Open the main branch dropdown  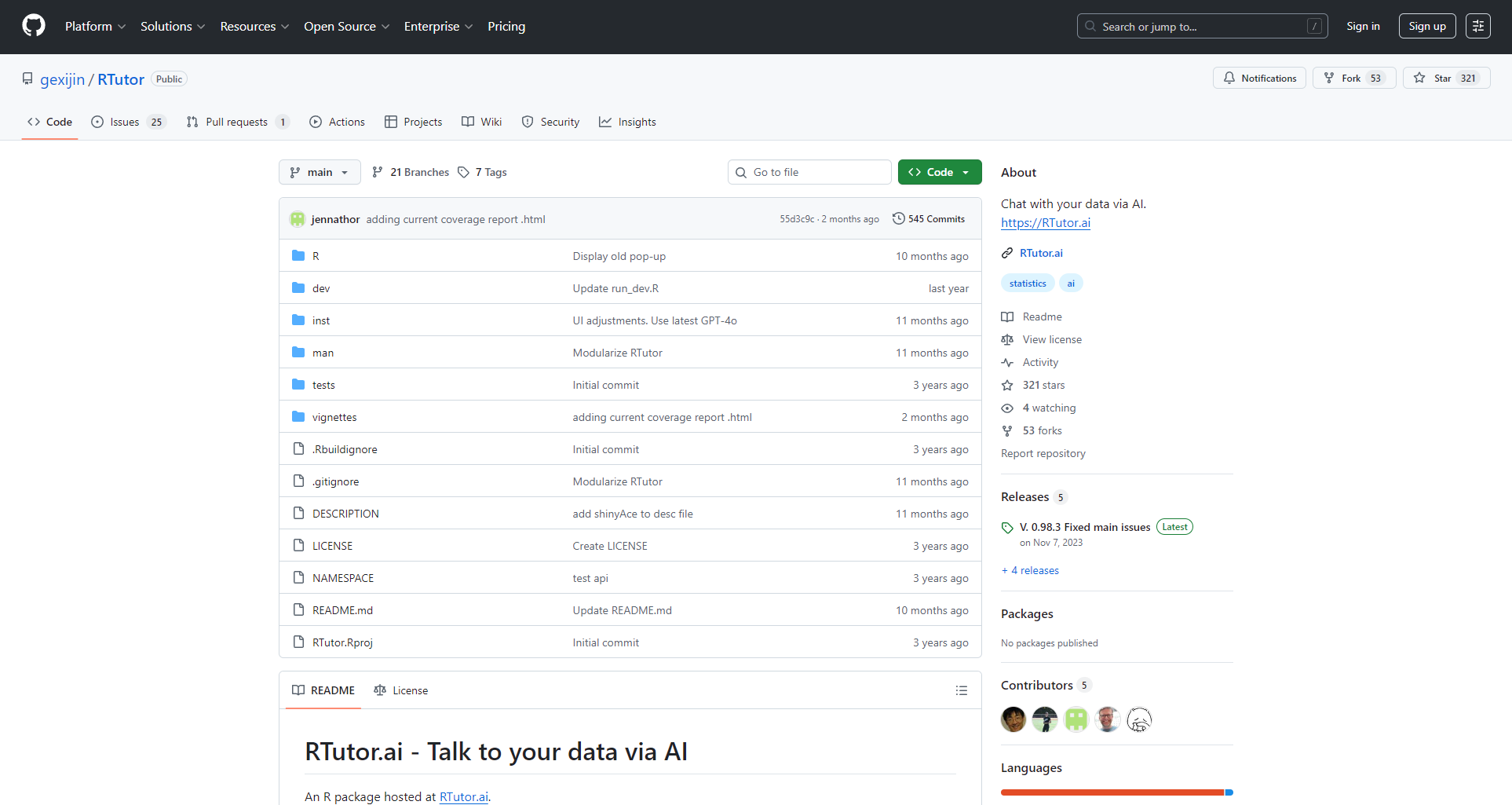320,172
